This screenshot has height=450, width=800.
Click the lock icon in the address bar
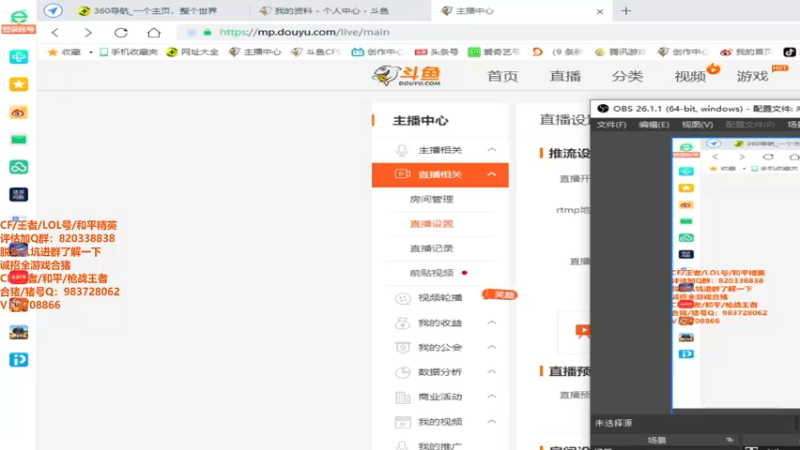coord(207,32)
